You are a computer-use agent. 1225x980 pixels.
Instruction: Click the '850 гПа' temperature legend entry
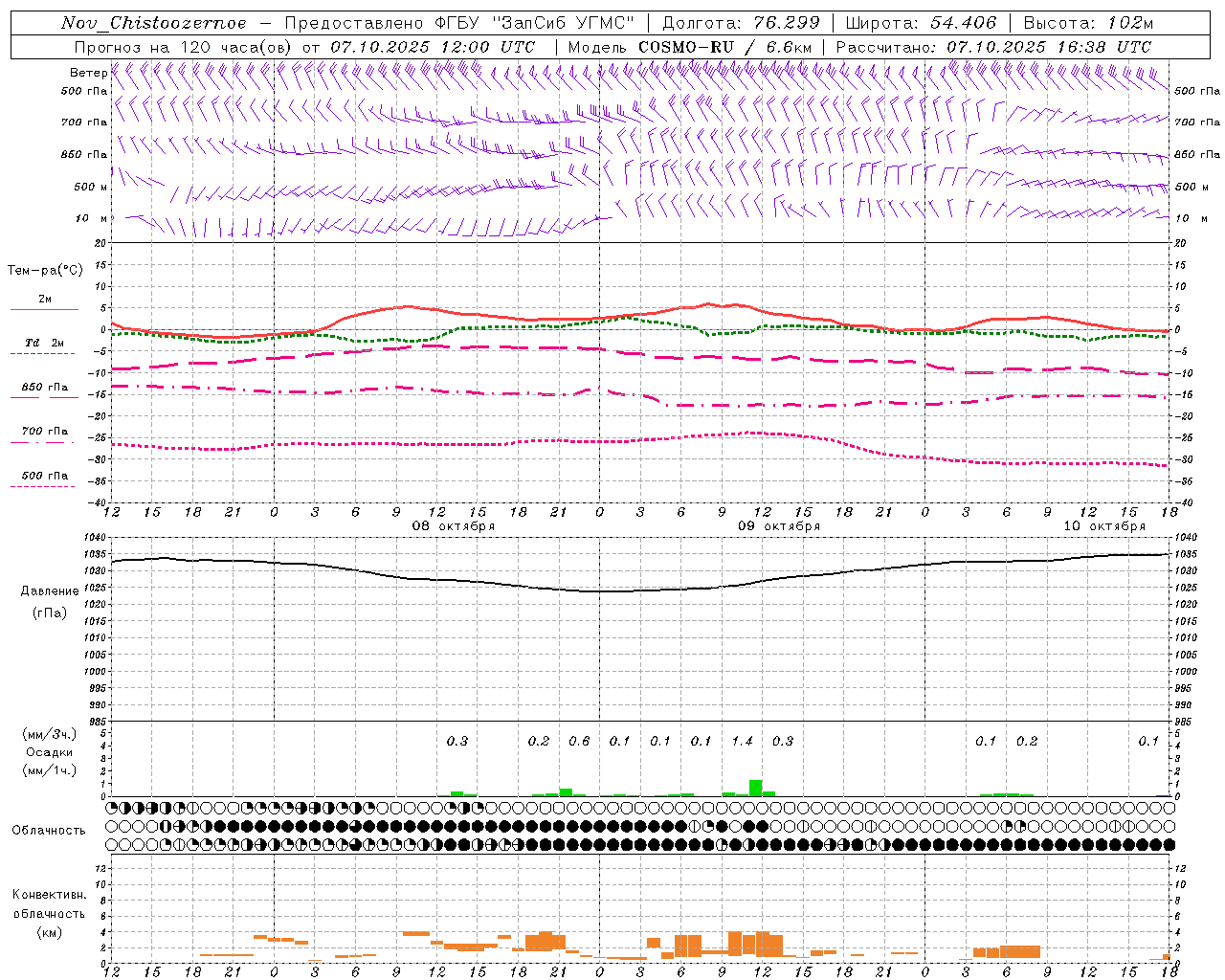45,388
